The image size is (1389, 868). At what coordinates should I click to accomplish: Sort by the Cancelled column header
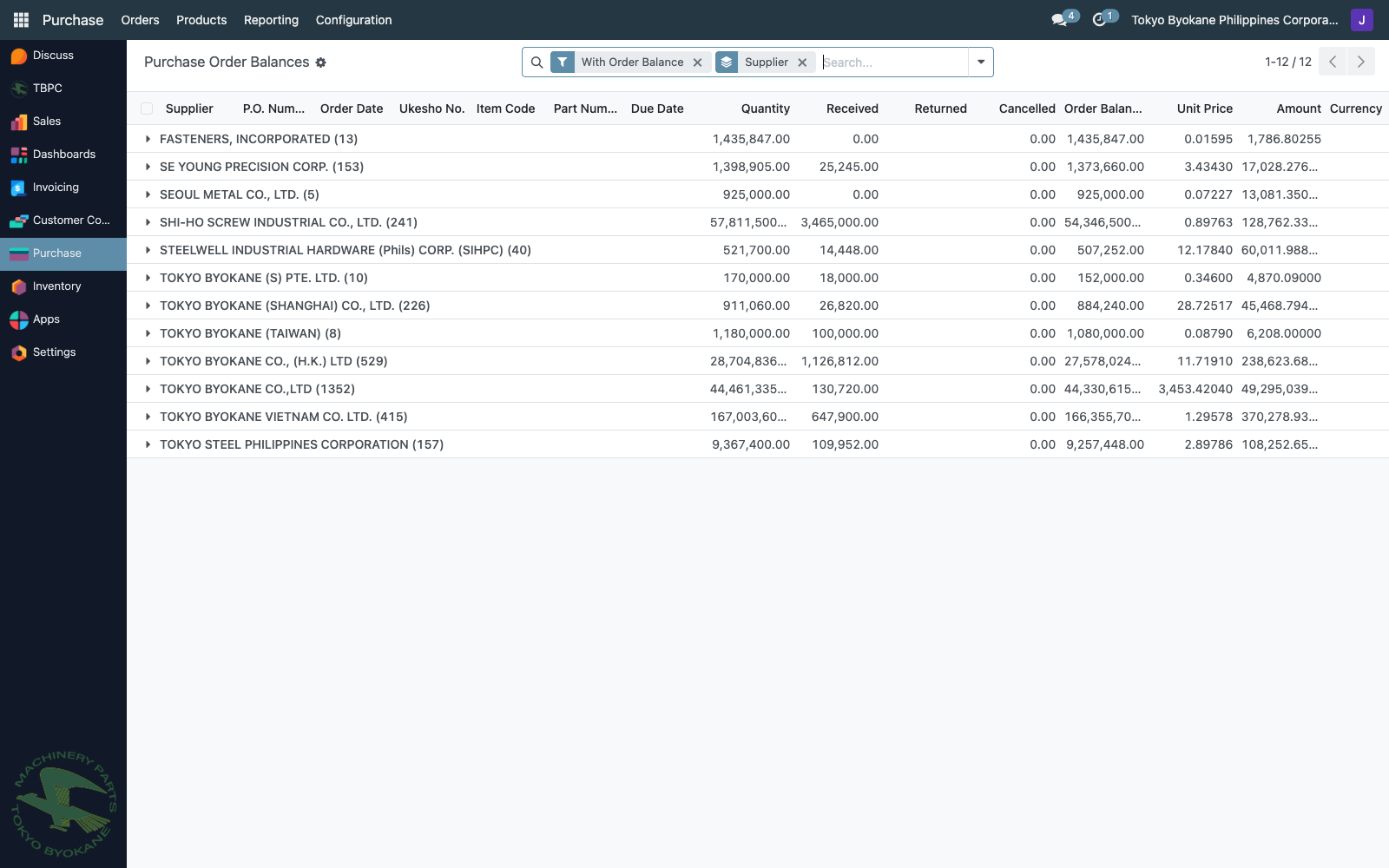point(1027,108)
